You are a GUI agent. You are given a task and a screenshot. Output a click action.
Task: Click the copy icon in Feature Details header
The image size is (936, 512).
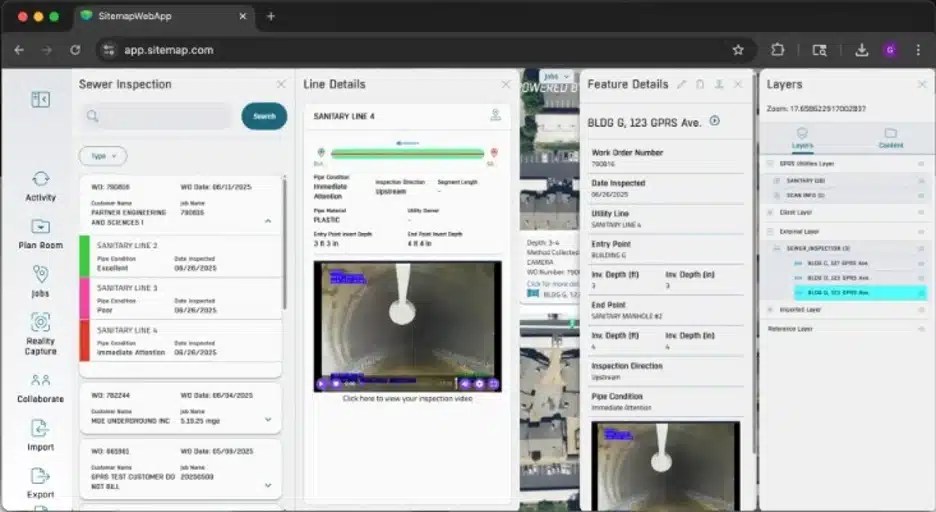700,84
